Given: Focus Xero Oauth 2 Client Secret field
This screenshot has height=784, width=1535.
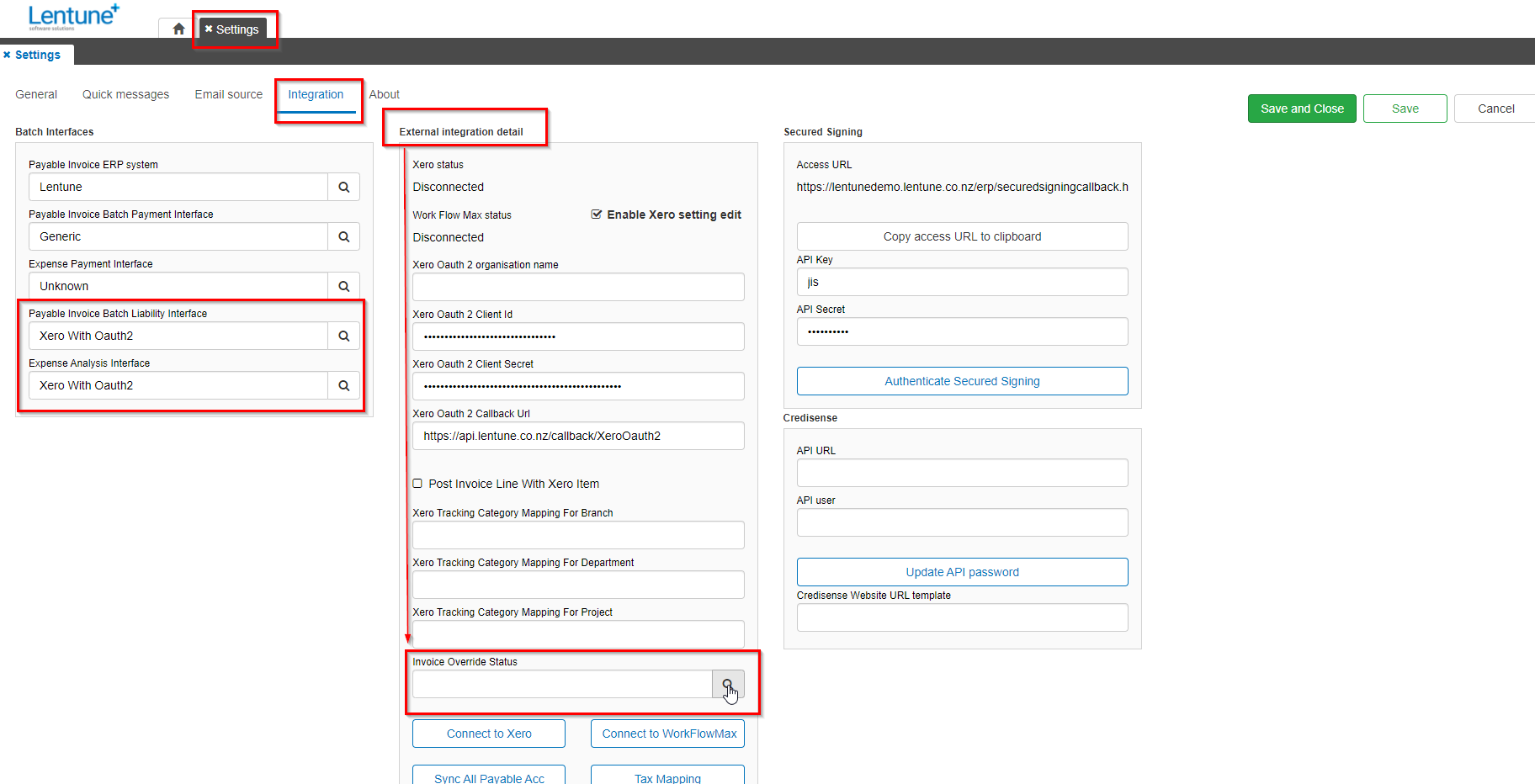Looking at the screenshot, I should 578,386.
